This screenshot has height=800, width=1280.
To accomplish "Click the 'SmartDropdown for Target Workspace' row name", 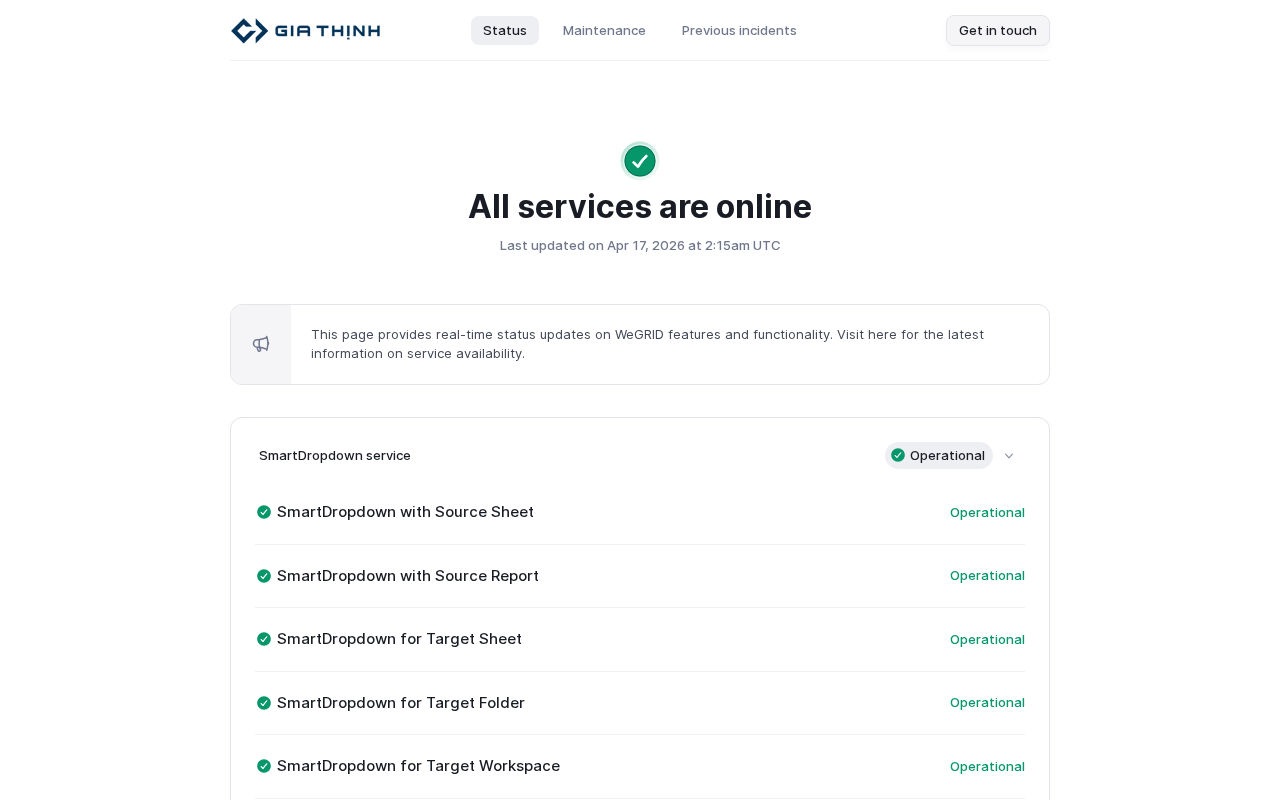I will click(418, 766).
